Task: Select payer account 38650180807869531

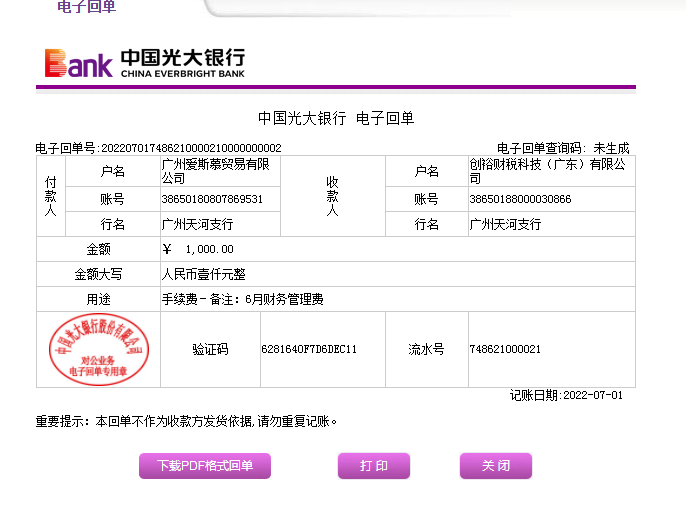Action: tap(212, 199)
